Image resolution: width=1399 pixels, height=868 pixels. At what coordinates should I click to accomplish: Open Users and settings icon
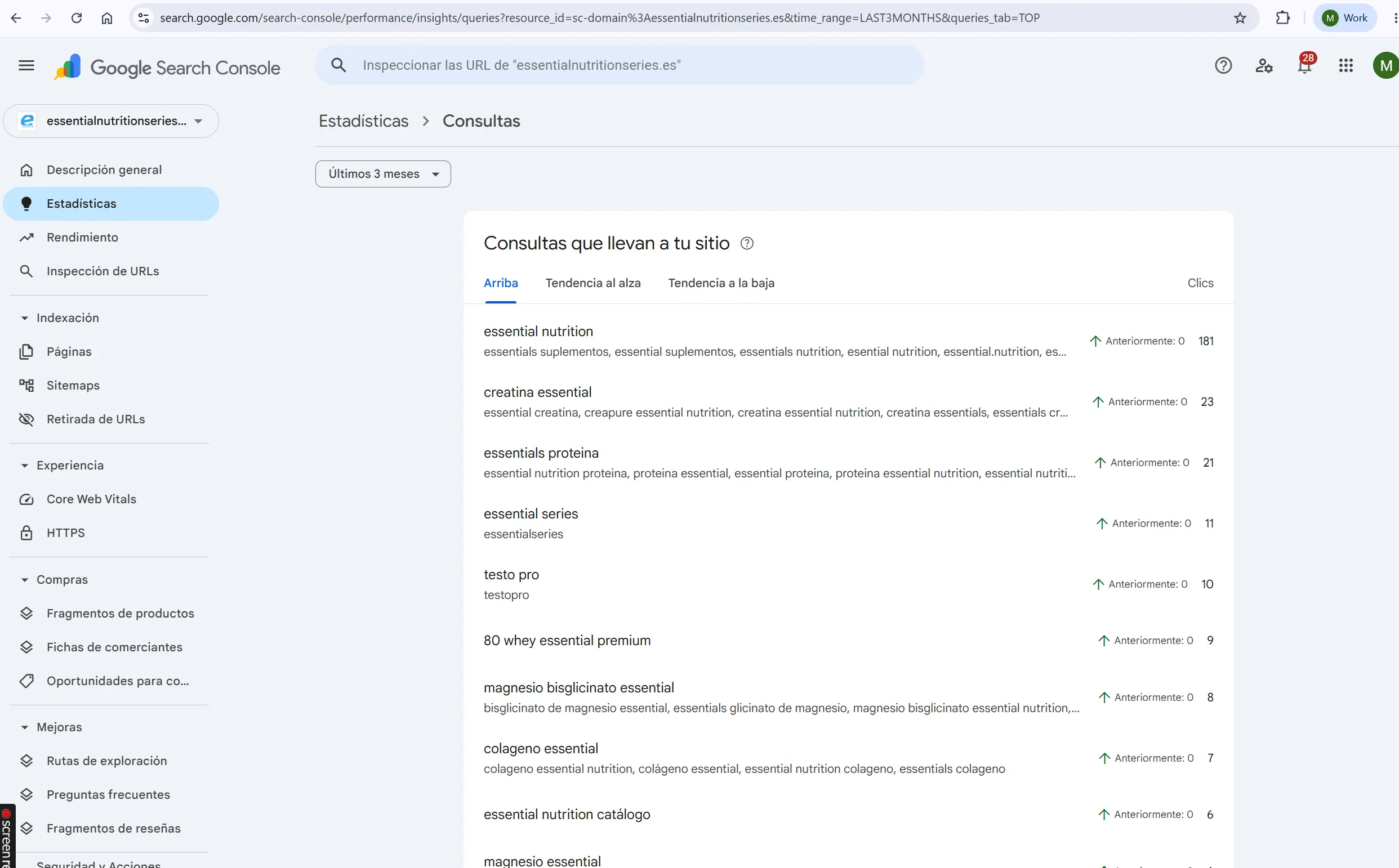(1263, 65)
